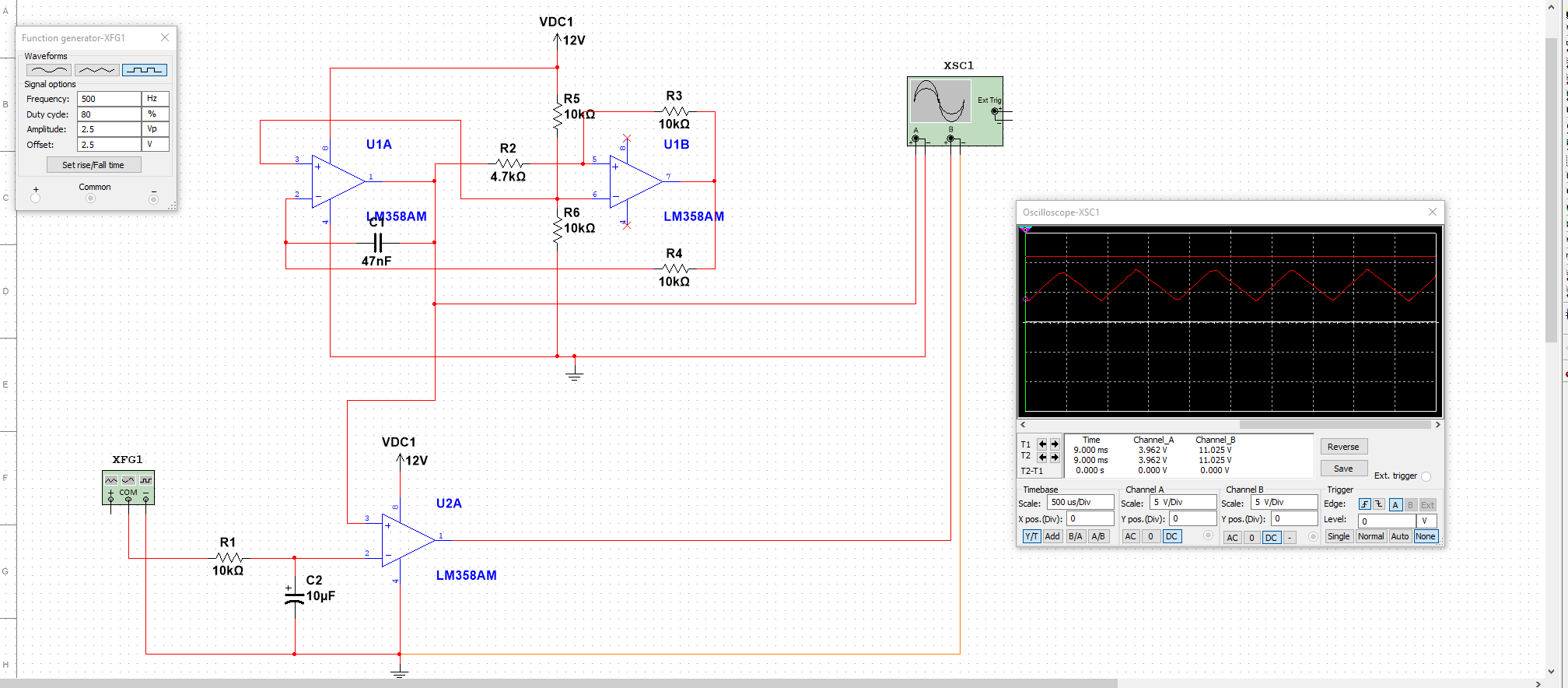Open the frequency unit Hz selector

(155, 99)
